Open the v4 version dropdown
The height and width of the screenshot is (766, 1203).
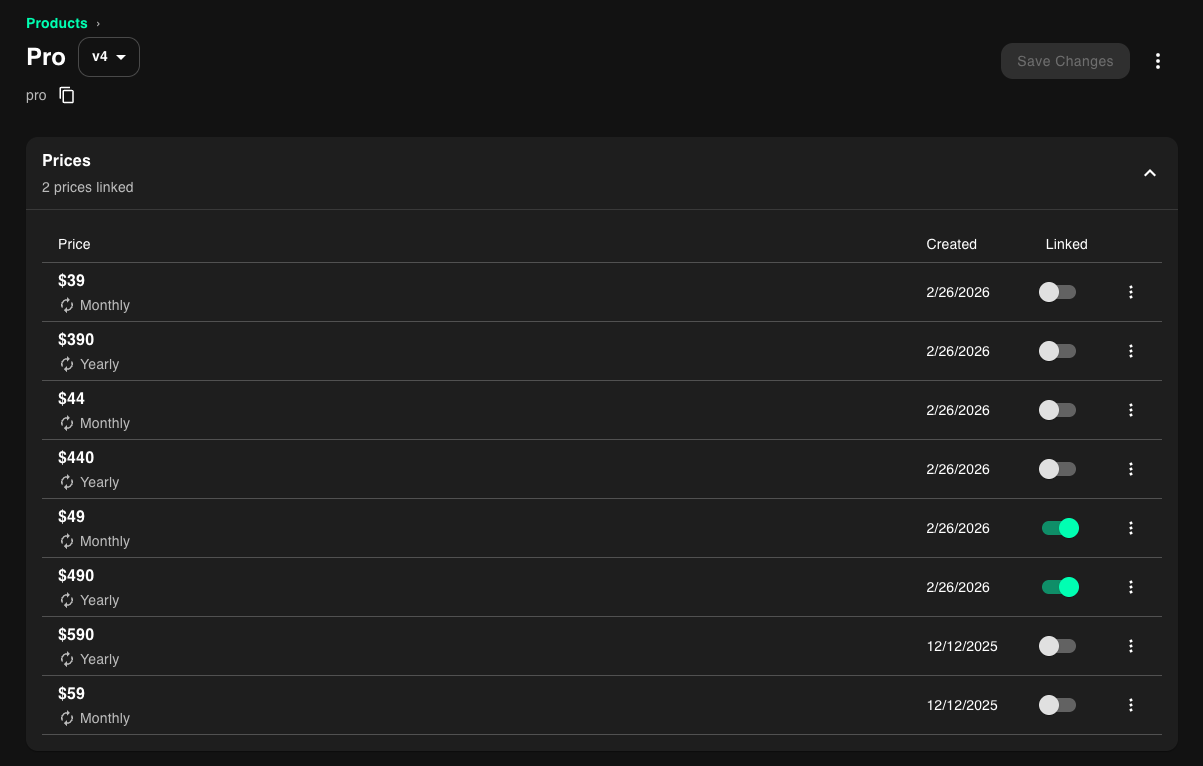tap(108, 57)
